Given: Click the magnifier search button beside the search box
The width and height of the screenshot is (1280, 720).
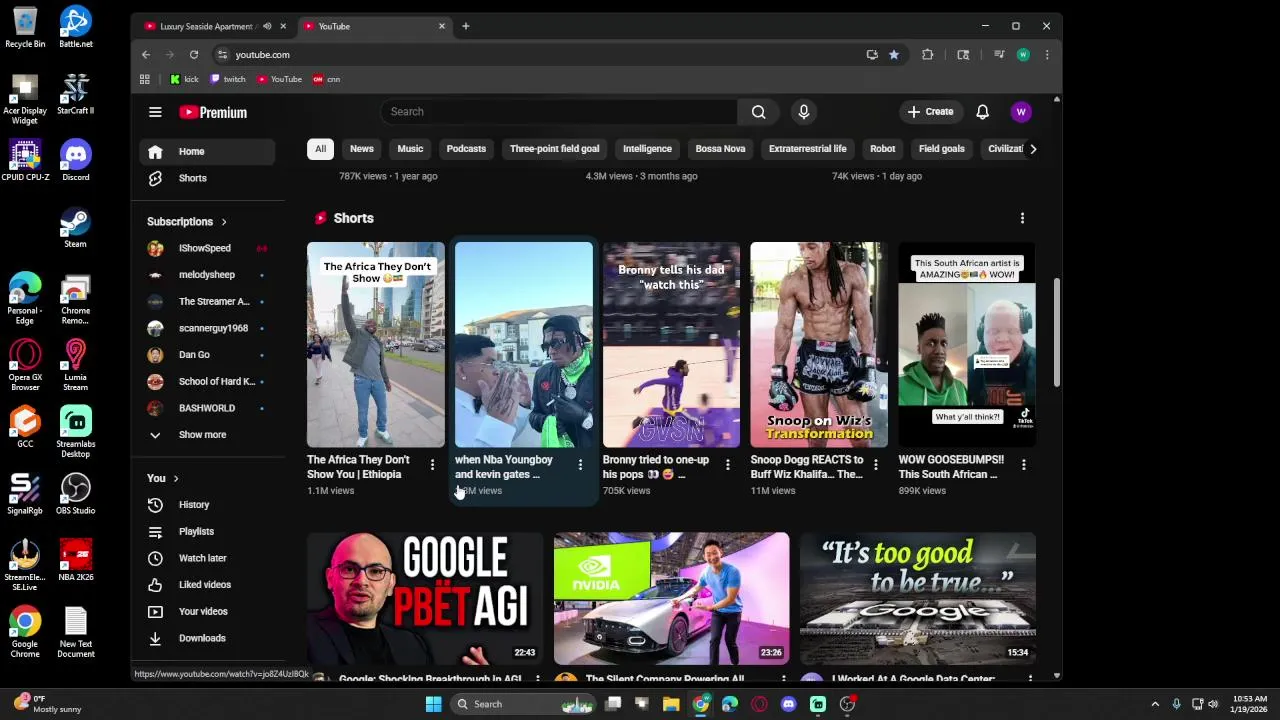Looking at the screenshot, I should [759, 112].
